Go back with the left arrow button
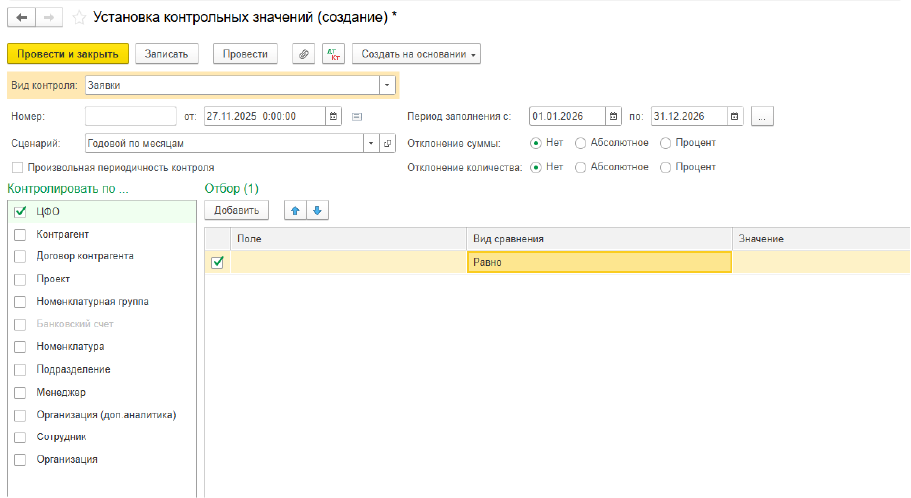911x498 pixels. pyautogui.click(x=21, y=17)
